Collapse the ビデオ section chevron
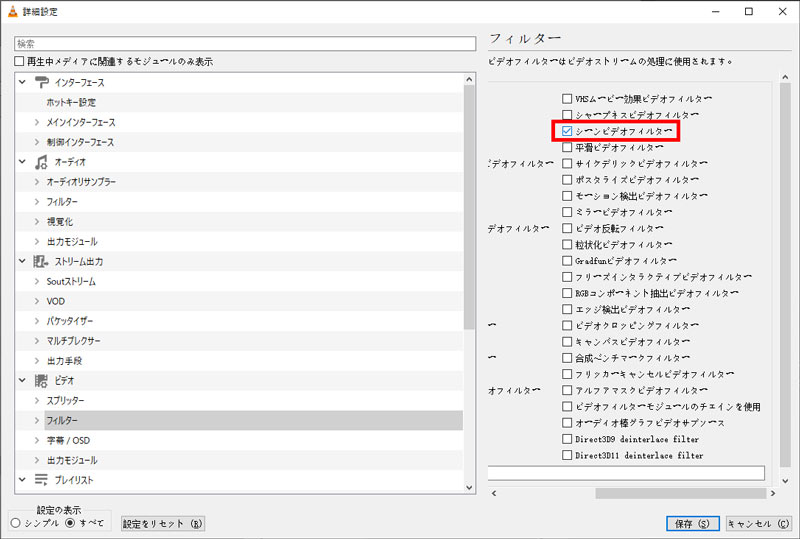Screen dimensions: 800x539 coord(22,381)
